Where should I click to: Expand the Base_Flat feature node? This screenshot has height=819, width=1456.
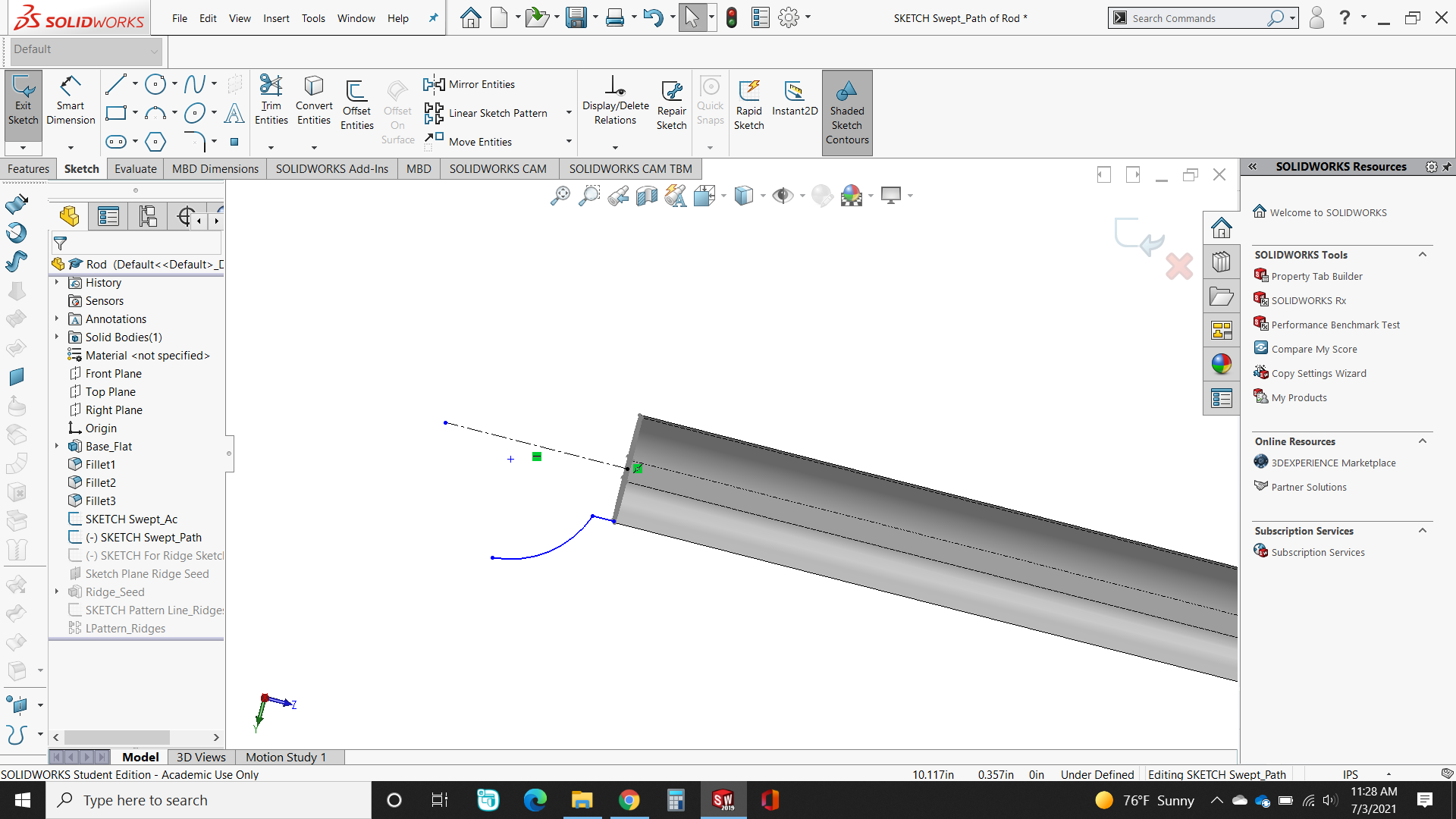57,446
